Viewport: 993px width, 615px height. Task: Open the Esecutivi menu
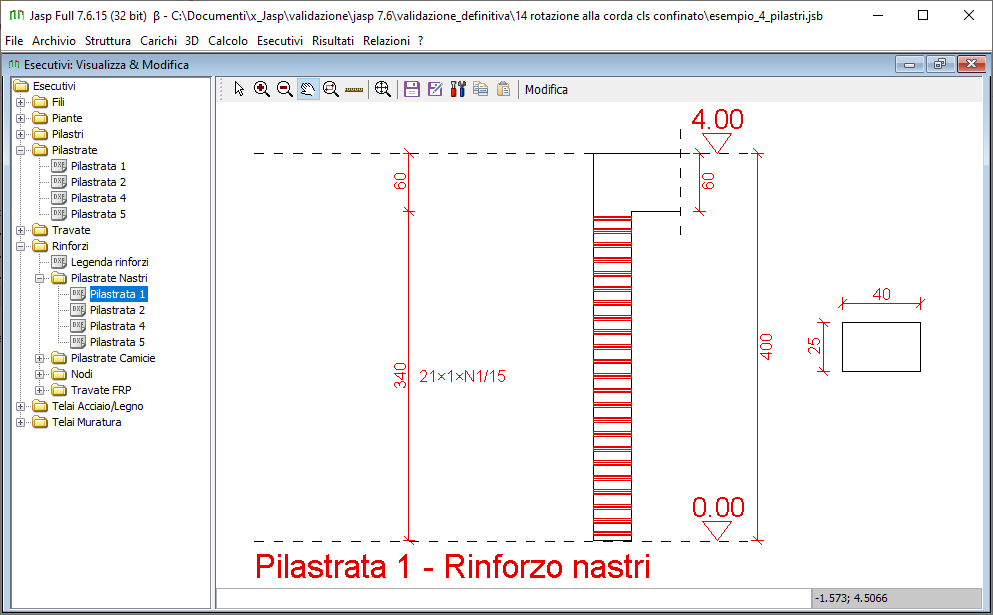[280, 41]
